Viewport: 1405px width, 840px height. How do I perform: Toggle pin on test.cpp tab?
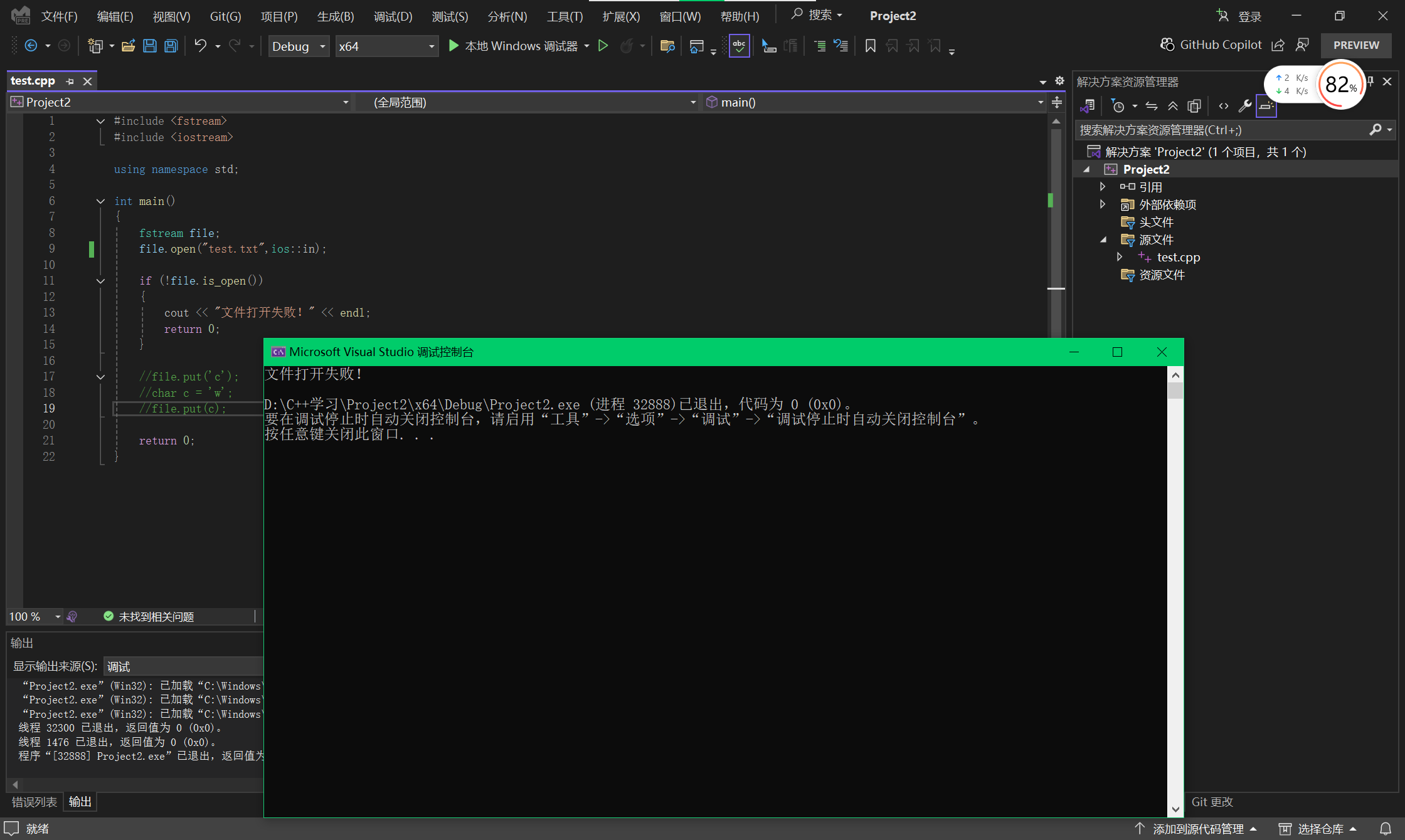click(x=70, y=81)
